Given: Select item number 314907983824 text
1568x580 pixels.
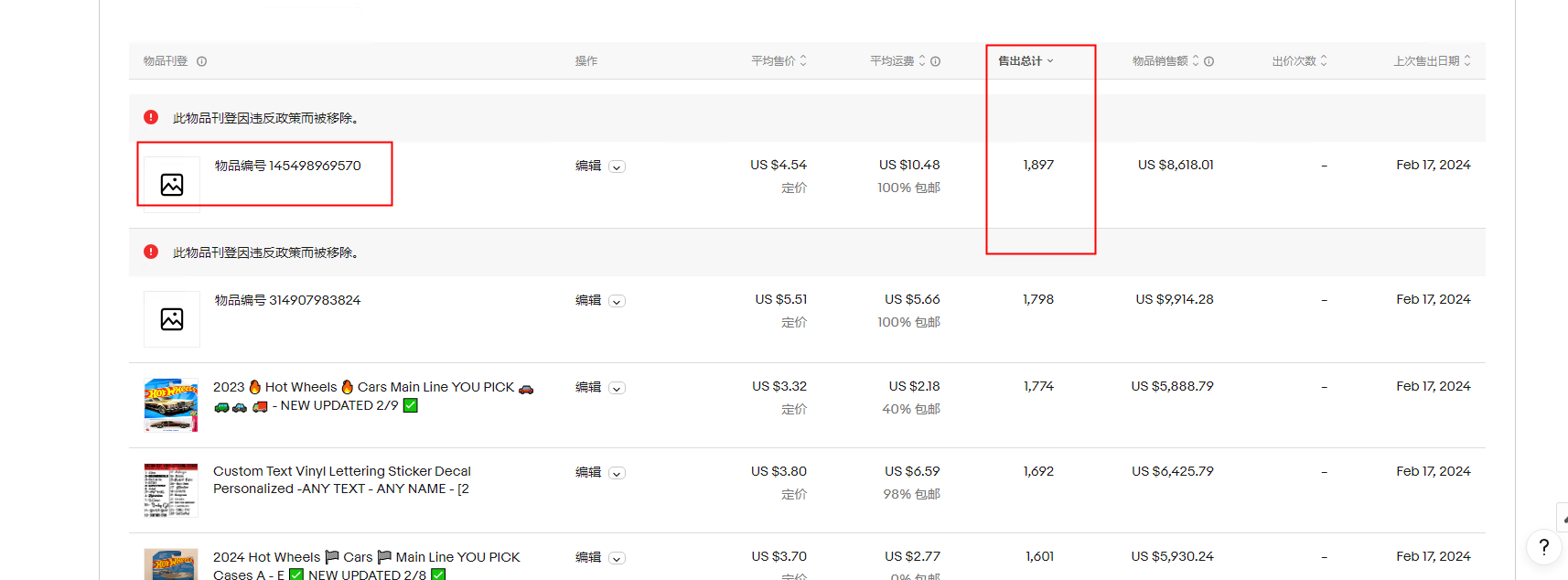Looking at the screenshot, I should [288, 300].
